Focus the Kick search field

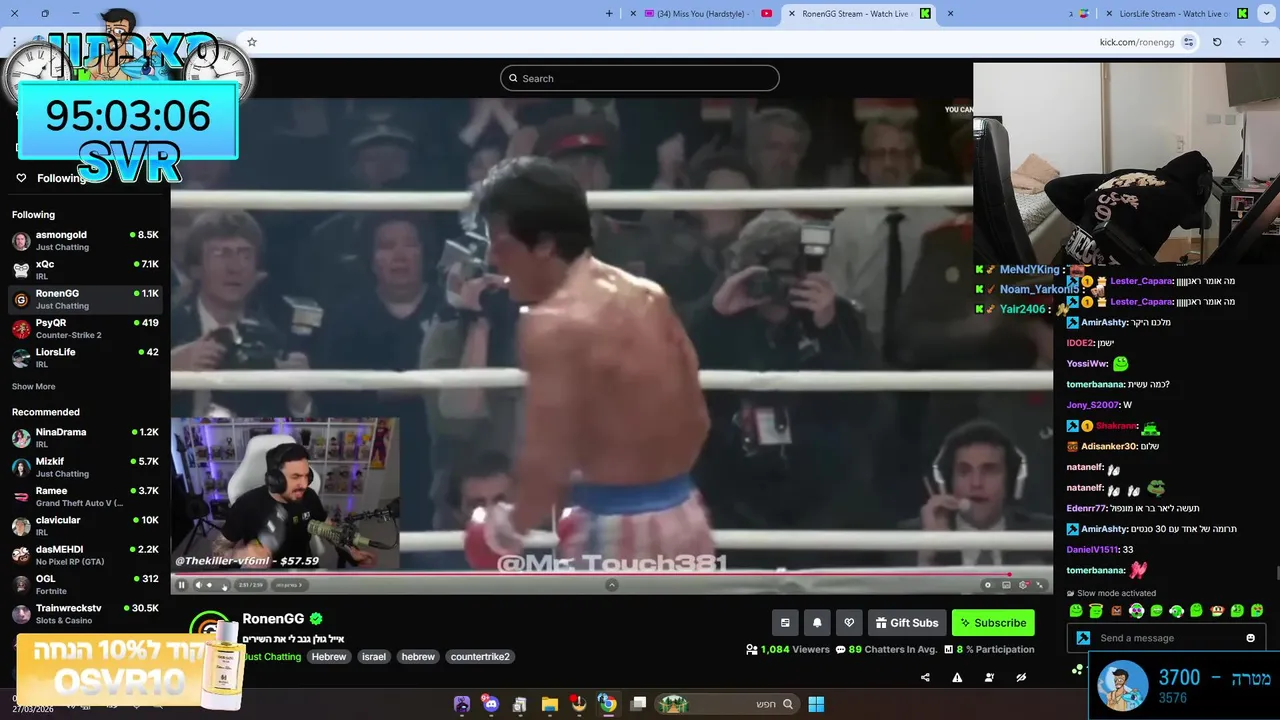point(640,78)
